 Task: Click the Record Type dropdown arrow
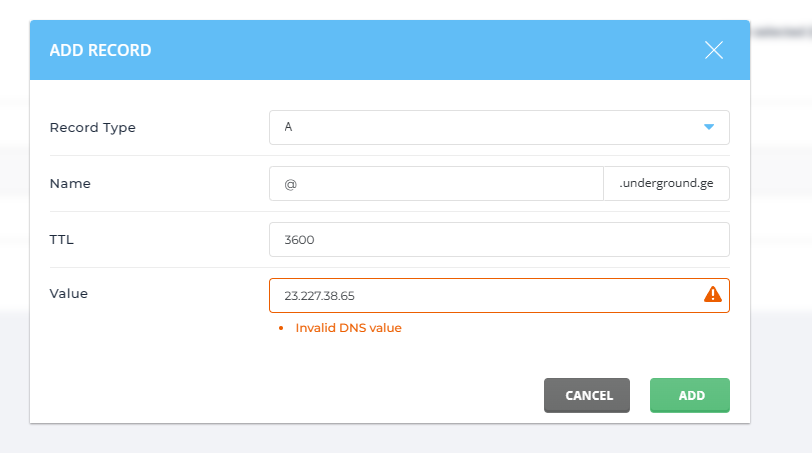[709, 127]
